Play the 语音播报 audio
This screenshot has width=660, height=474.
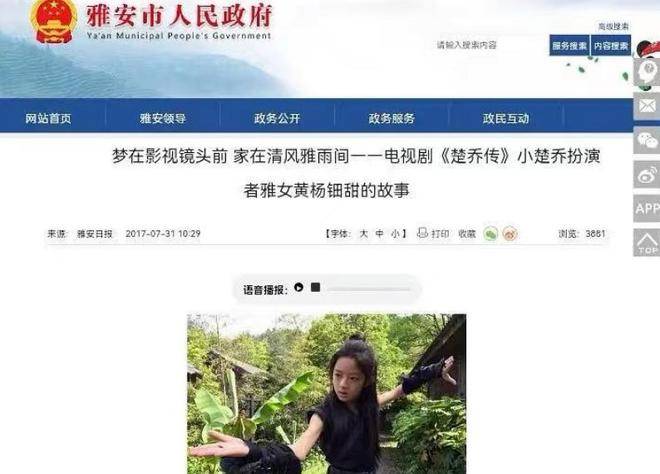(x=298, y=288)
